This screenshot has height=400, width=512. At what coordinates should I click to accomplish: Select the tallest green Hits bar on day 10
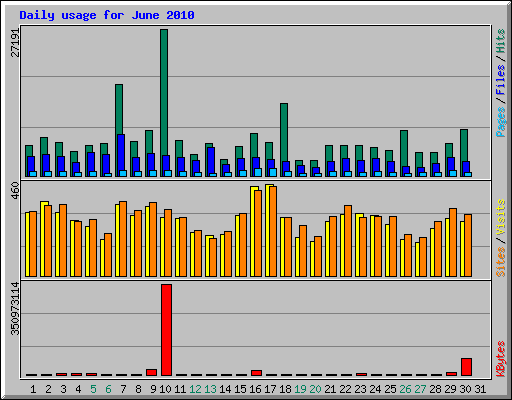click(164, 92)
